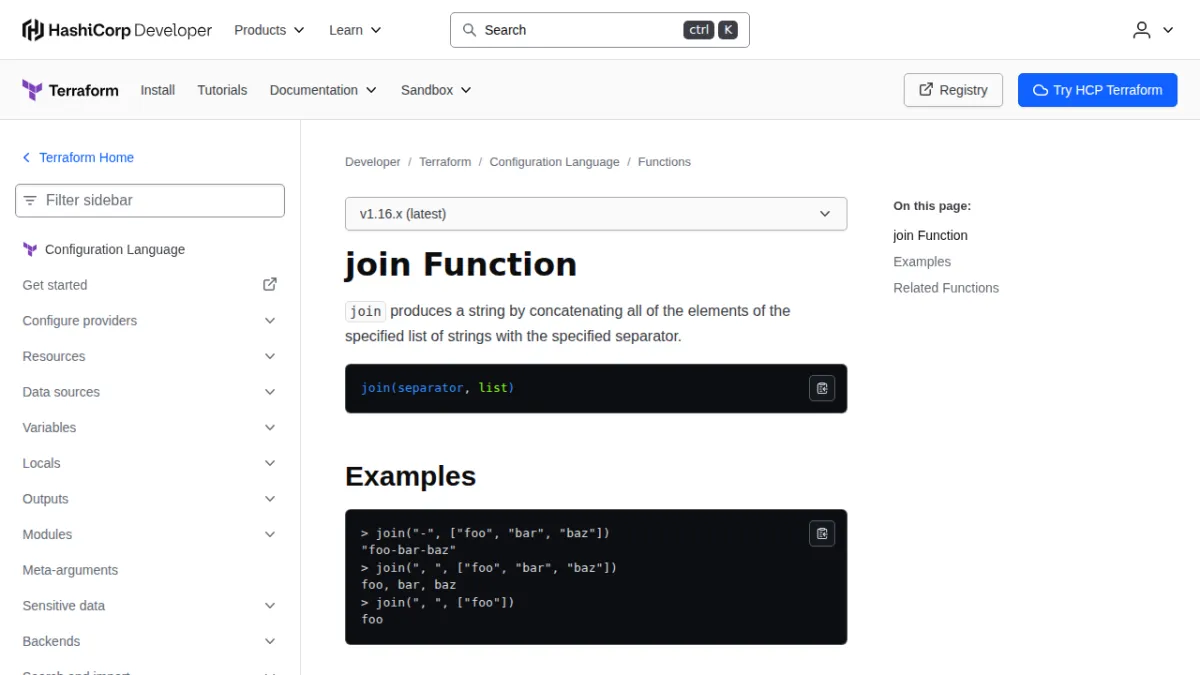Open Get started external link icon
The width and height of the screenshot is (1200, 675).
point(270,285)
